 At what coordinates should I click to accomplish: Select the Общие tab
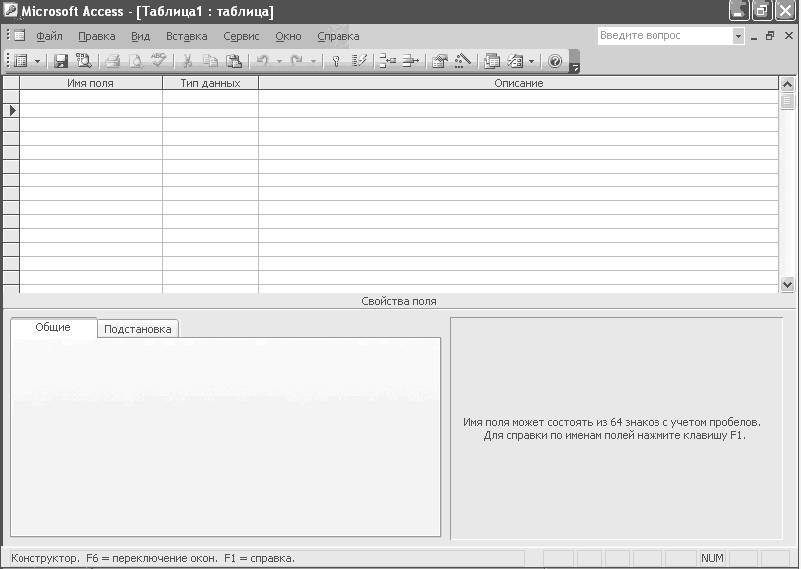pyautogui.click(x=53, y=327)
